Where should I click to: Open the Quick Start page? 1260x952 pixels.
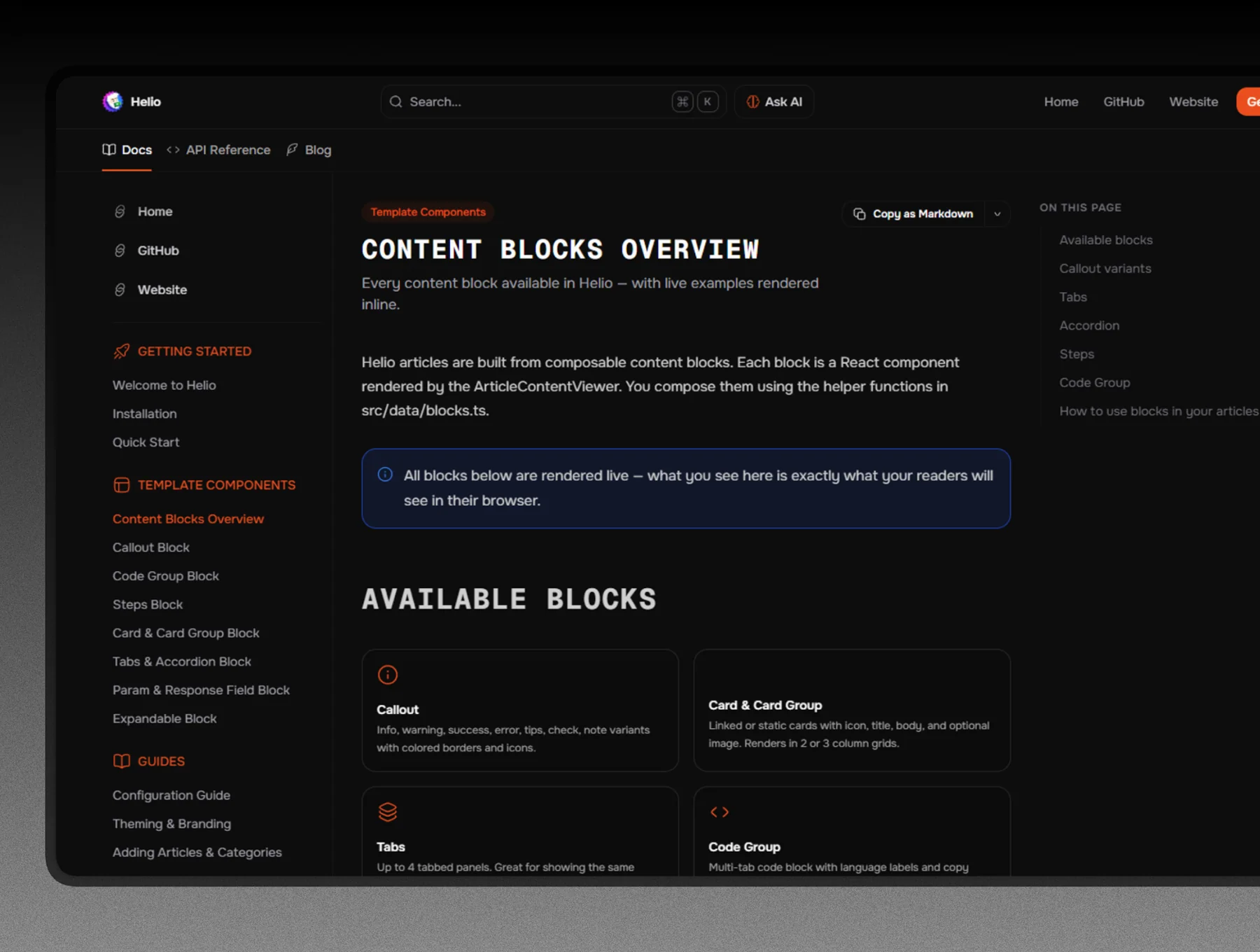(x=146, y=442)
